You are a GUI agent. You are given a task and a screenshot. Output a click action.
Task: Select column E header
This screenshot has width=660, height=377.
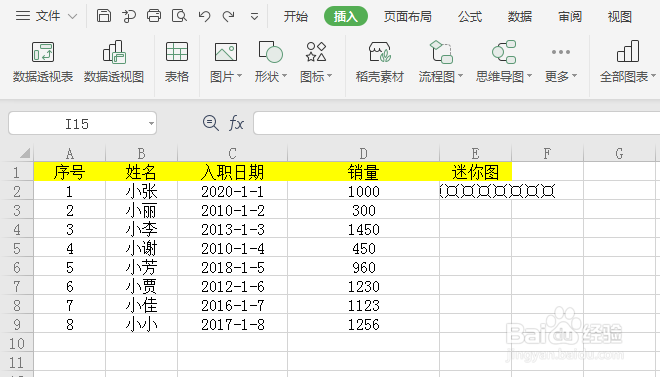click(x=475, y=153)
